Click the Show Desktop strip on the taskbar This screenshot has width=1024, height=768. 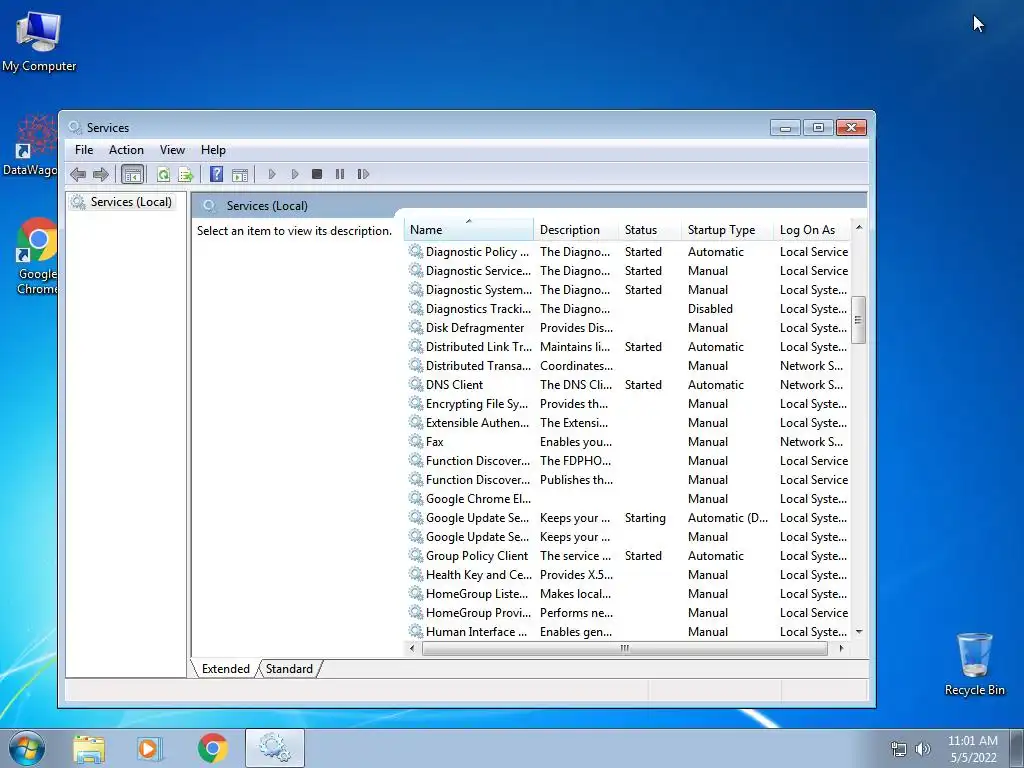pyautogui.click(x=1017, y=748)
